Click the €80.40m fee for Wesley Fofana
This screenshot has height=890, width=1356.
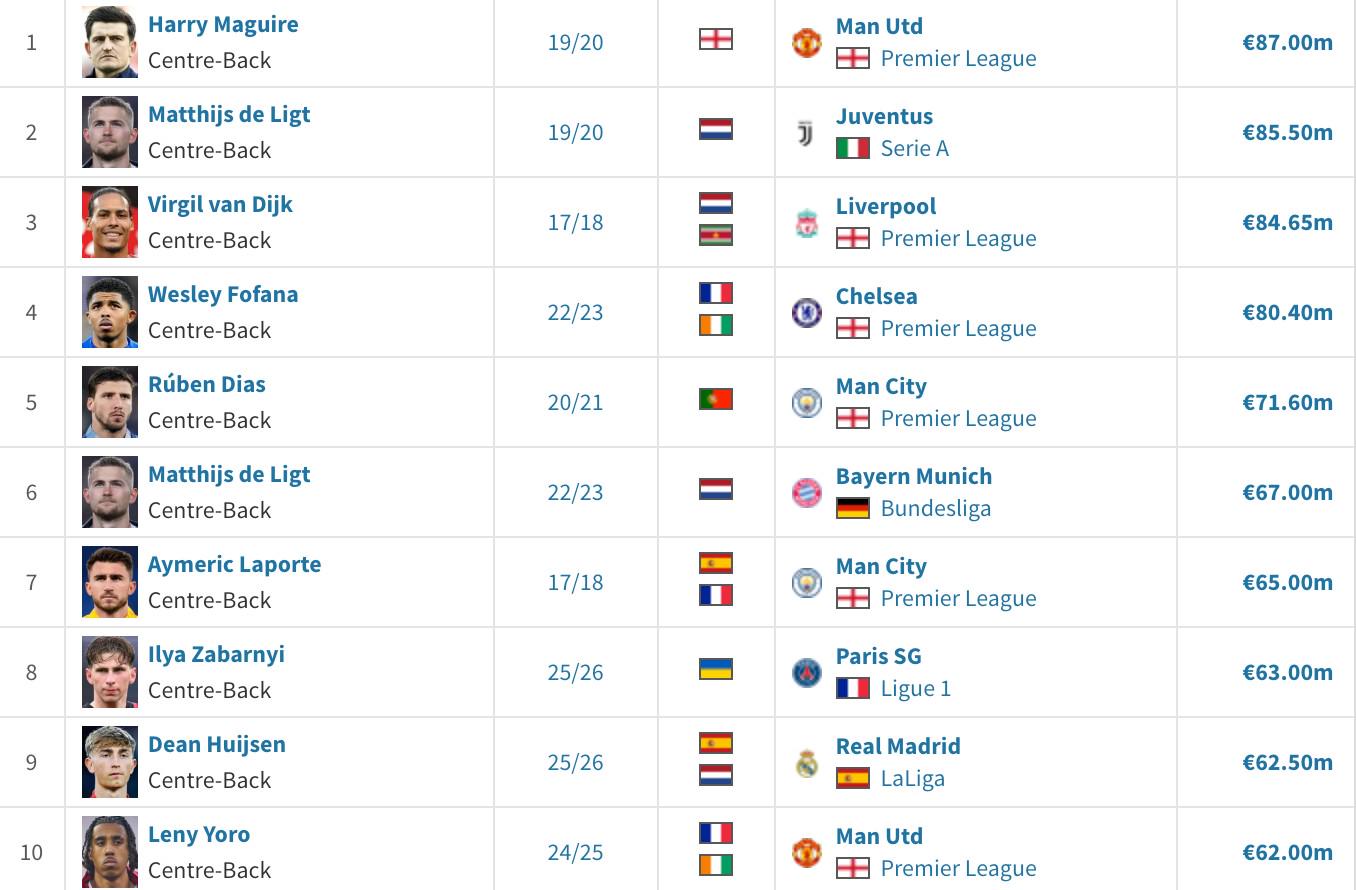pyautogui.click(x=1287, y=312)
